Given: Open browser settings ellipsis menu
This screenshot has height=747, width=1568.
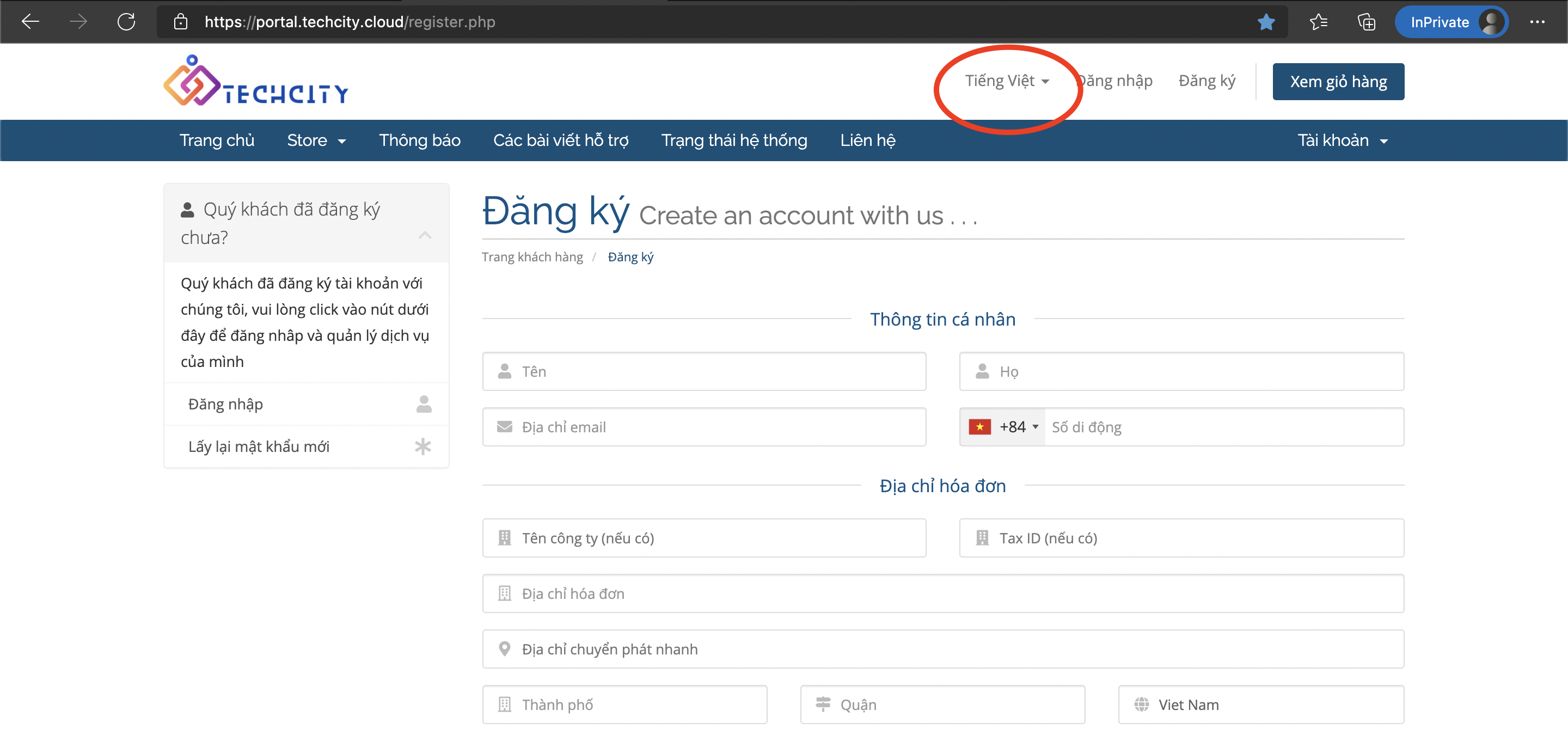Looking at the screenshot, I should (x=1537, y=22).
